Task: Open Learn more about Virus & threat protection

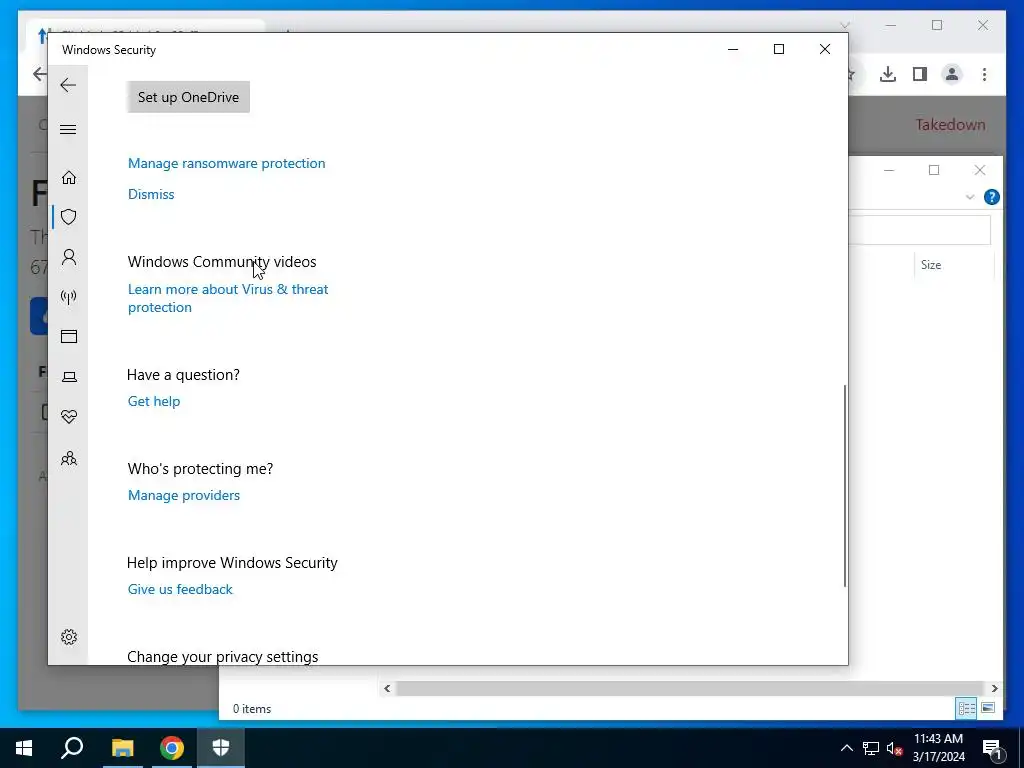Action: click(x=228, y=298)
